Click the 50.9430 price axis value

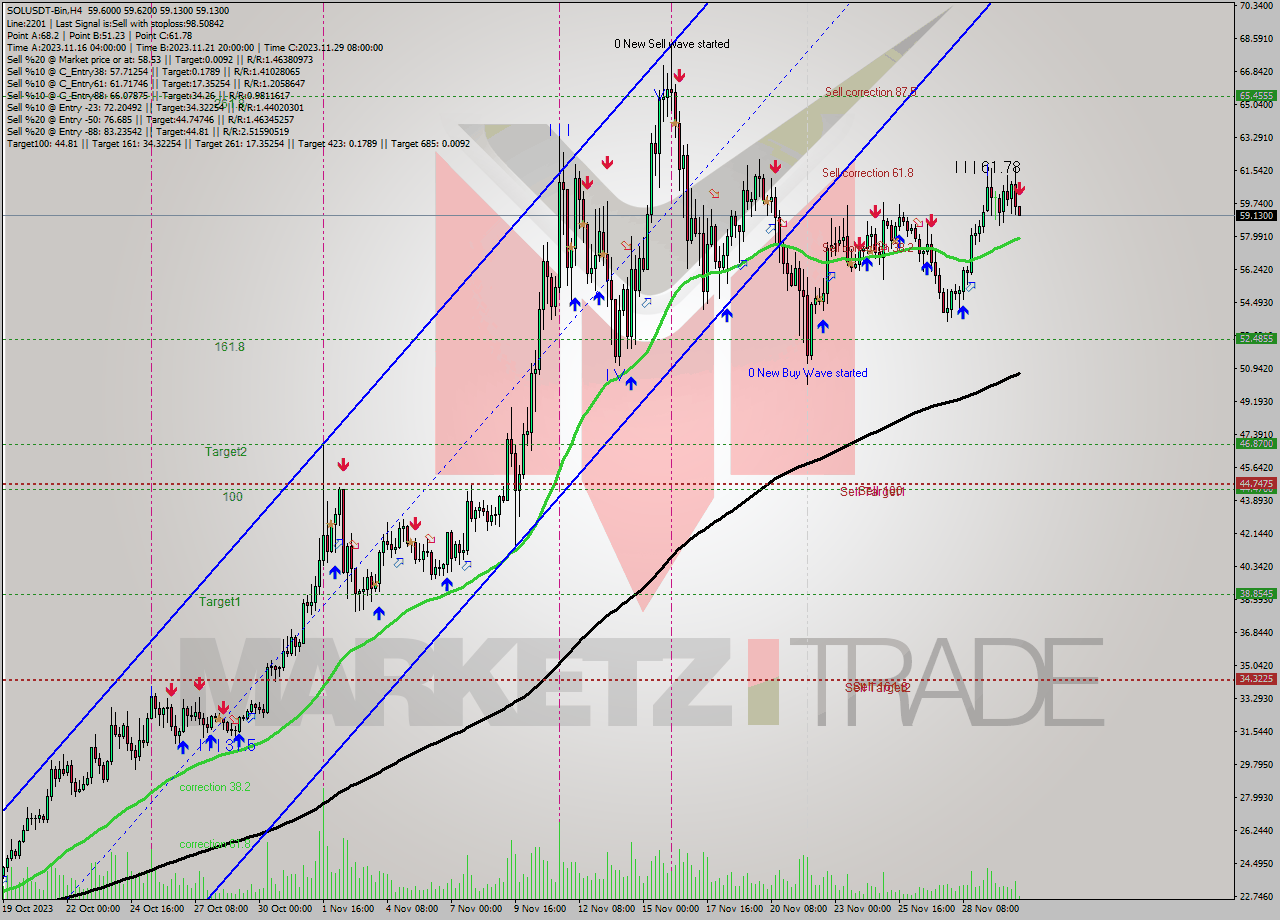[1256, 369]
